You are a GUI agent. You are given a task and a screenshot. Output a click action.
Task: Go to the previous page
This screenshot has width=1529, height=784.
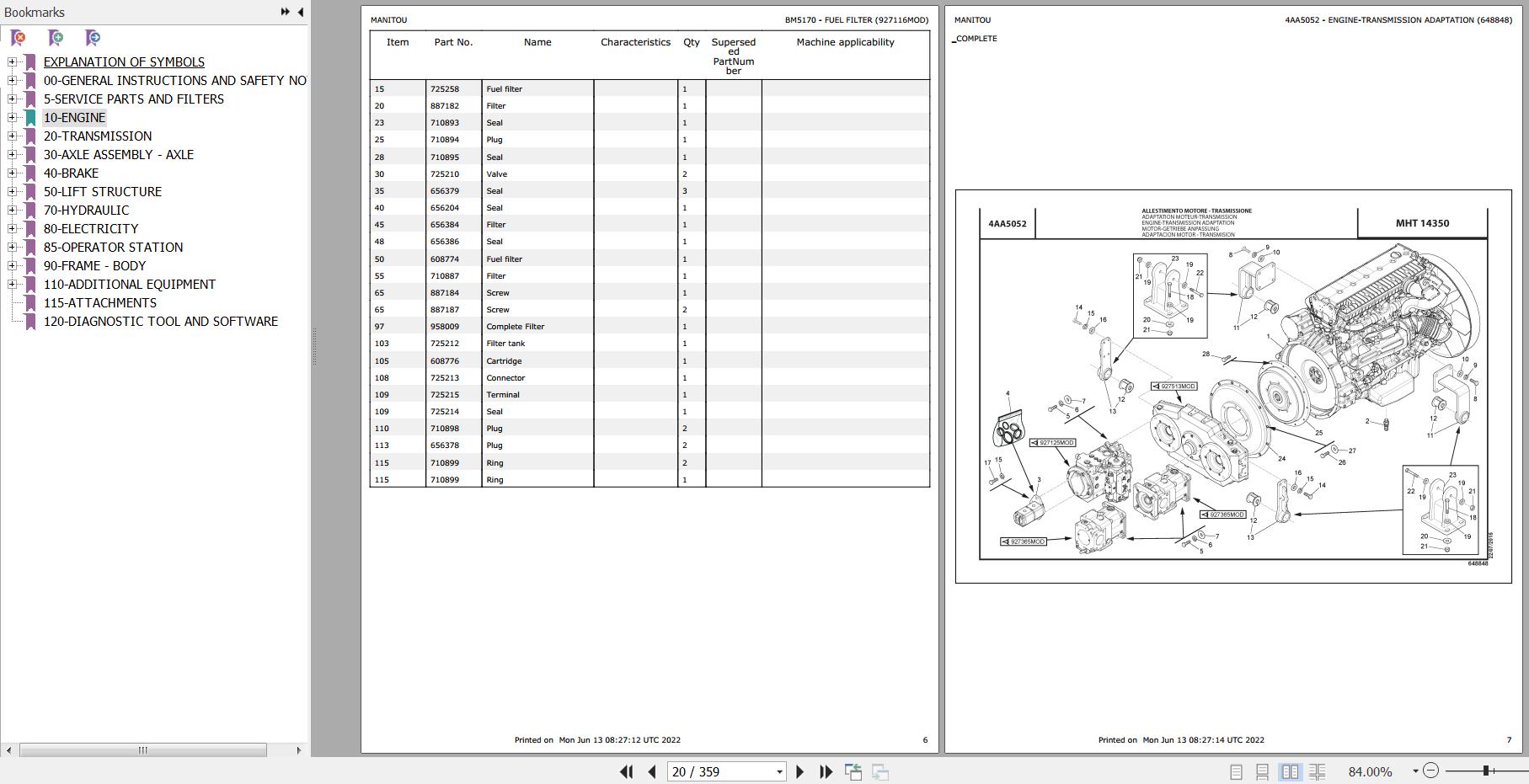click(x=652, y=771)
